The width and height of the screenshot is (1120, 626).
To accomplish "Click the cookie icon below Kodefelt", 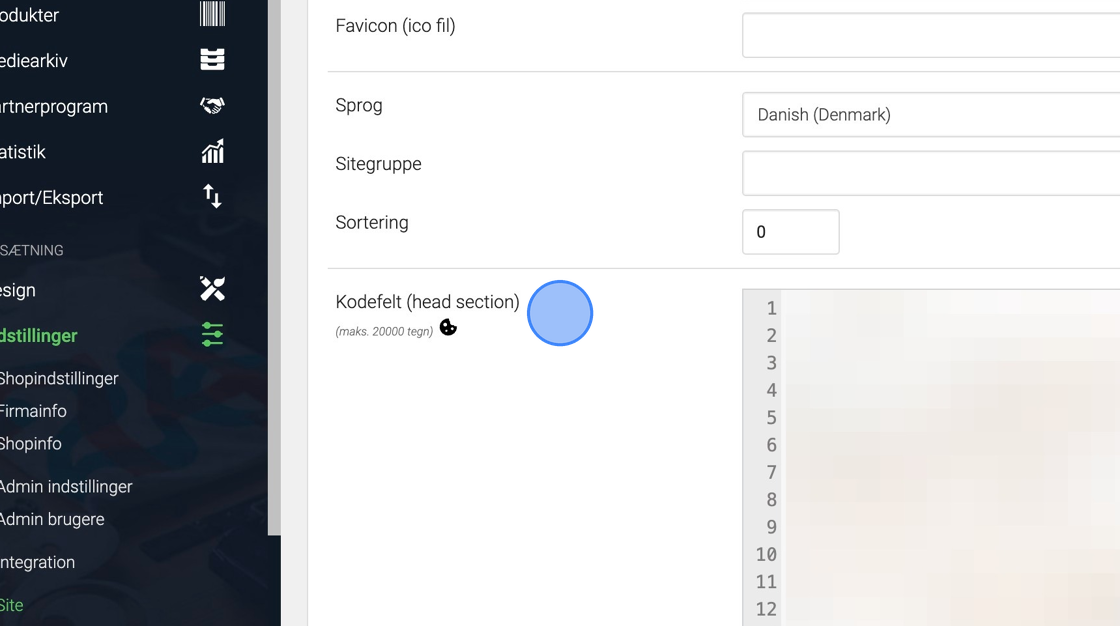I will point(448,327).
